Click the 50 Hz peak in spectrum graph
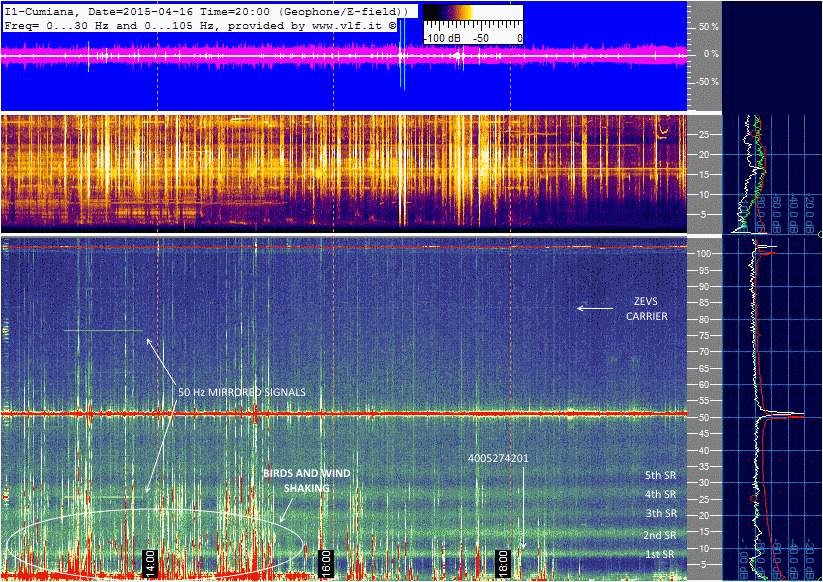The image size is (823, 582). tap(790, 414)
